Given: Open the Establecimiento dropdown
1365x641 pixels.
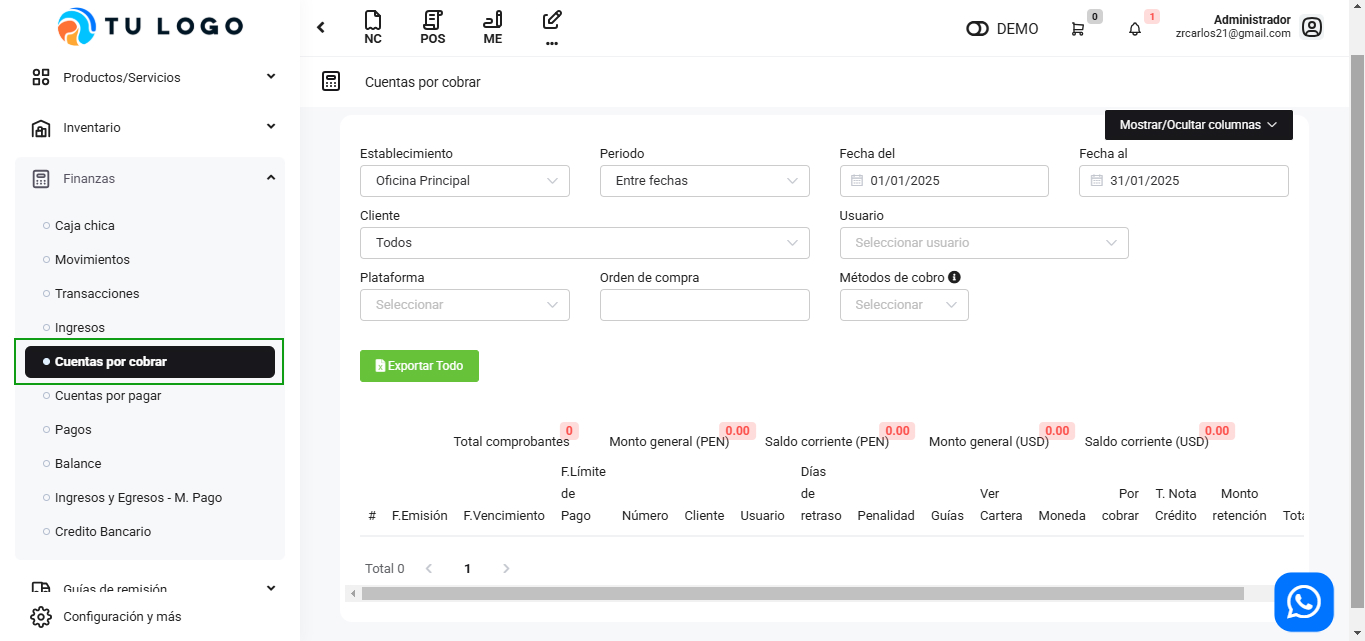Looking at the screenshot, I should coord(464,181).
